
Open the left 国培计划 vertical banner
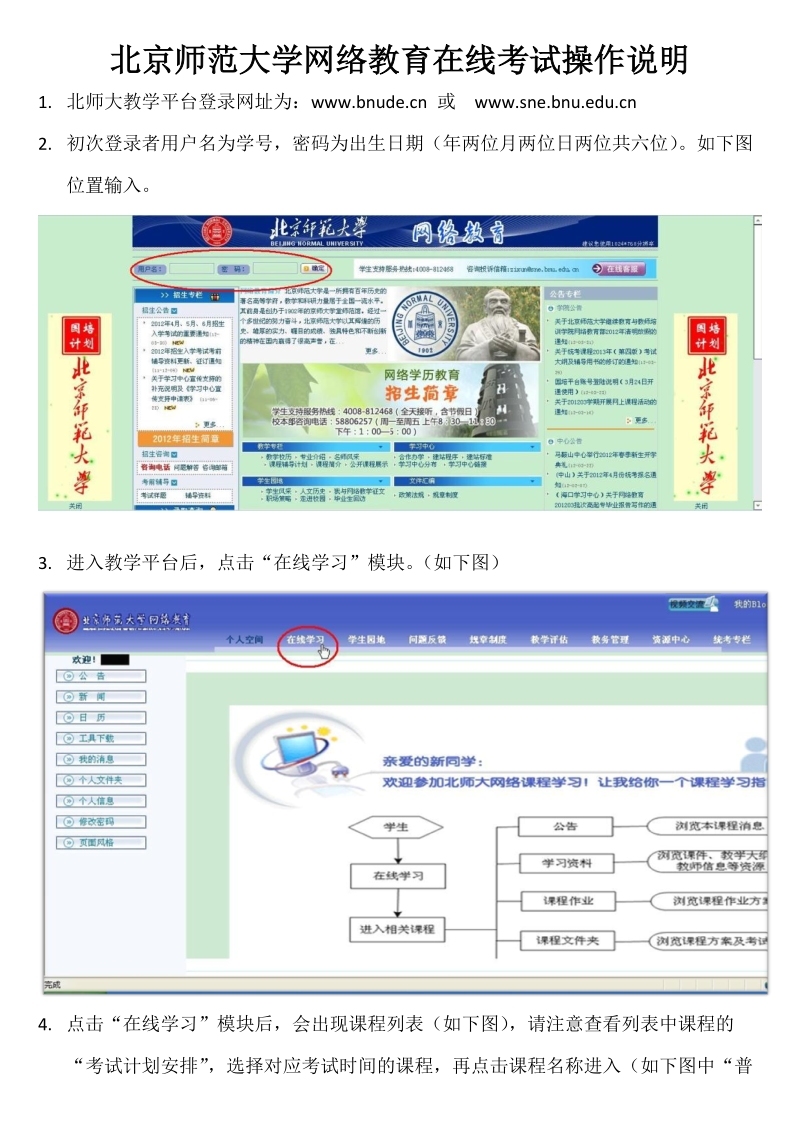[x=79, y=407]
